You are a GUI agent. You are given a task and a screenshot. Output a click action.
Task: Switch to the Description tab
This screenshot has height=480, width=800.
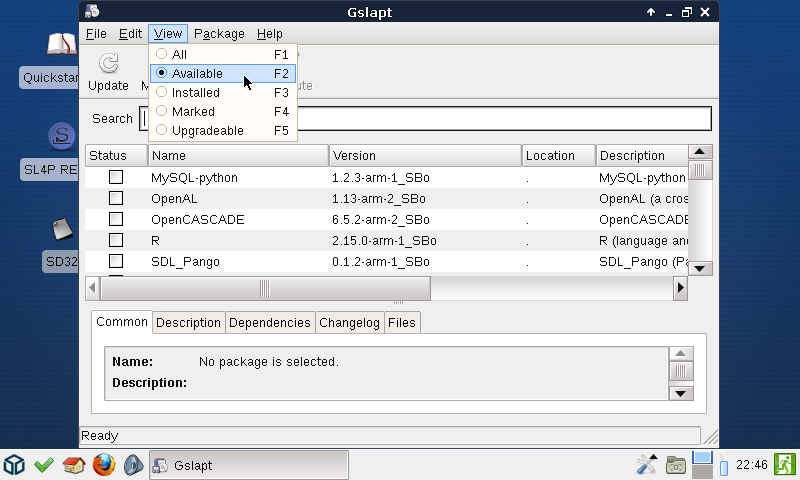pyautogui.click(x=188, y=322)
